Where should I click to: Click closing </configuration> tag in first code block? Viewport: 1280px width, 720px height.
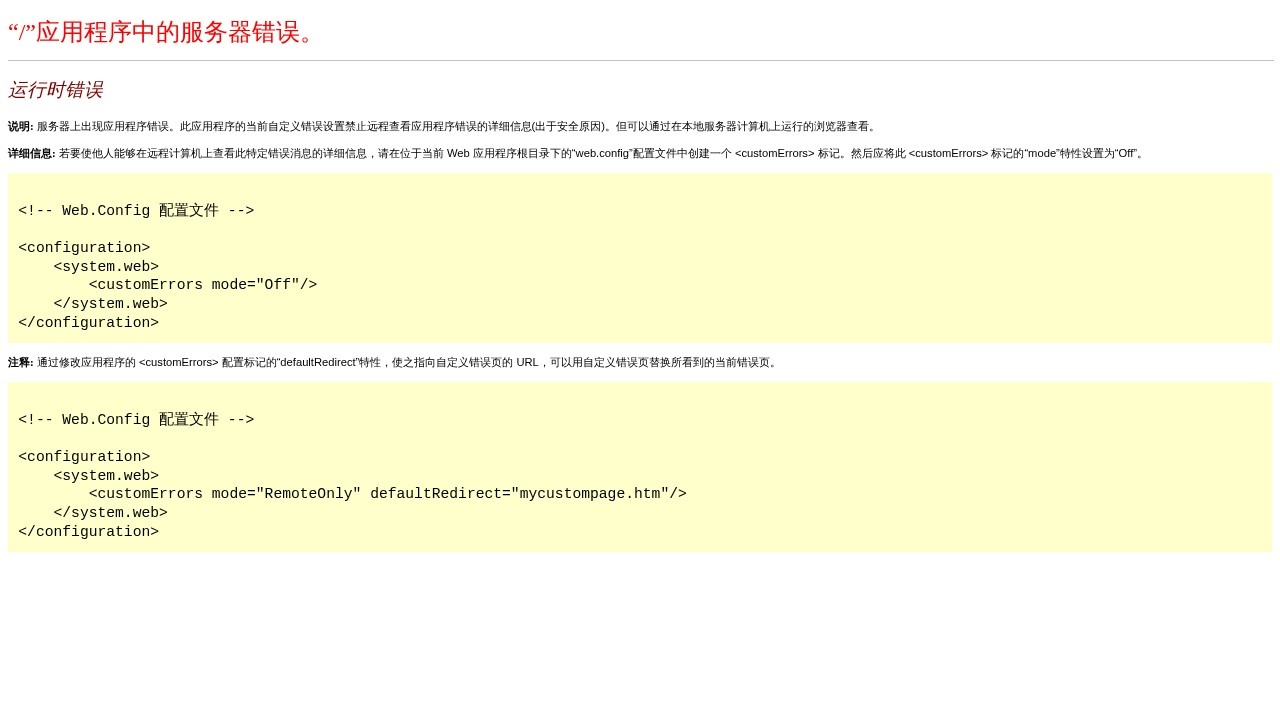88,324
